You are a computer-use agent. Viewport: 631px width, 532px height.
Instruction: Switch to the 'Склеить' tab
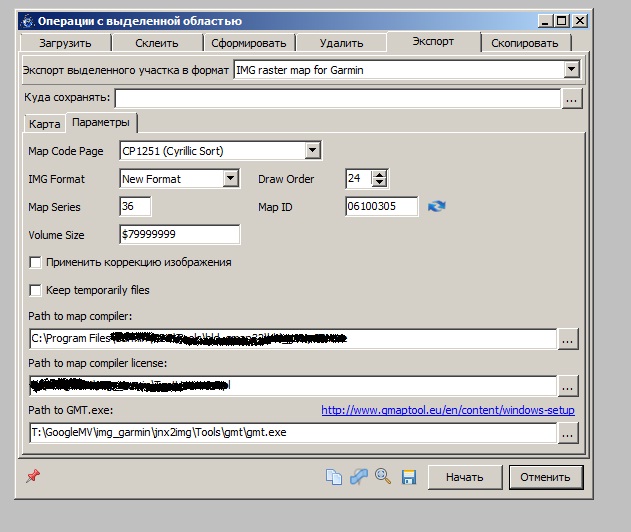tap(157, 43)
